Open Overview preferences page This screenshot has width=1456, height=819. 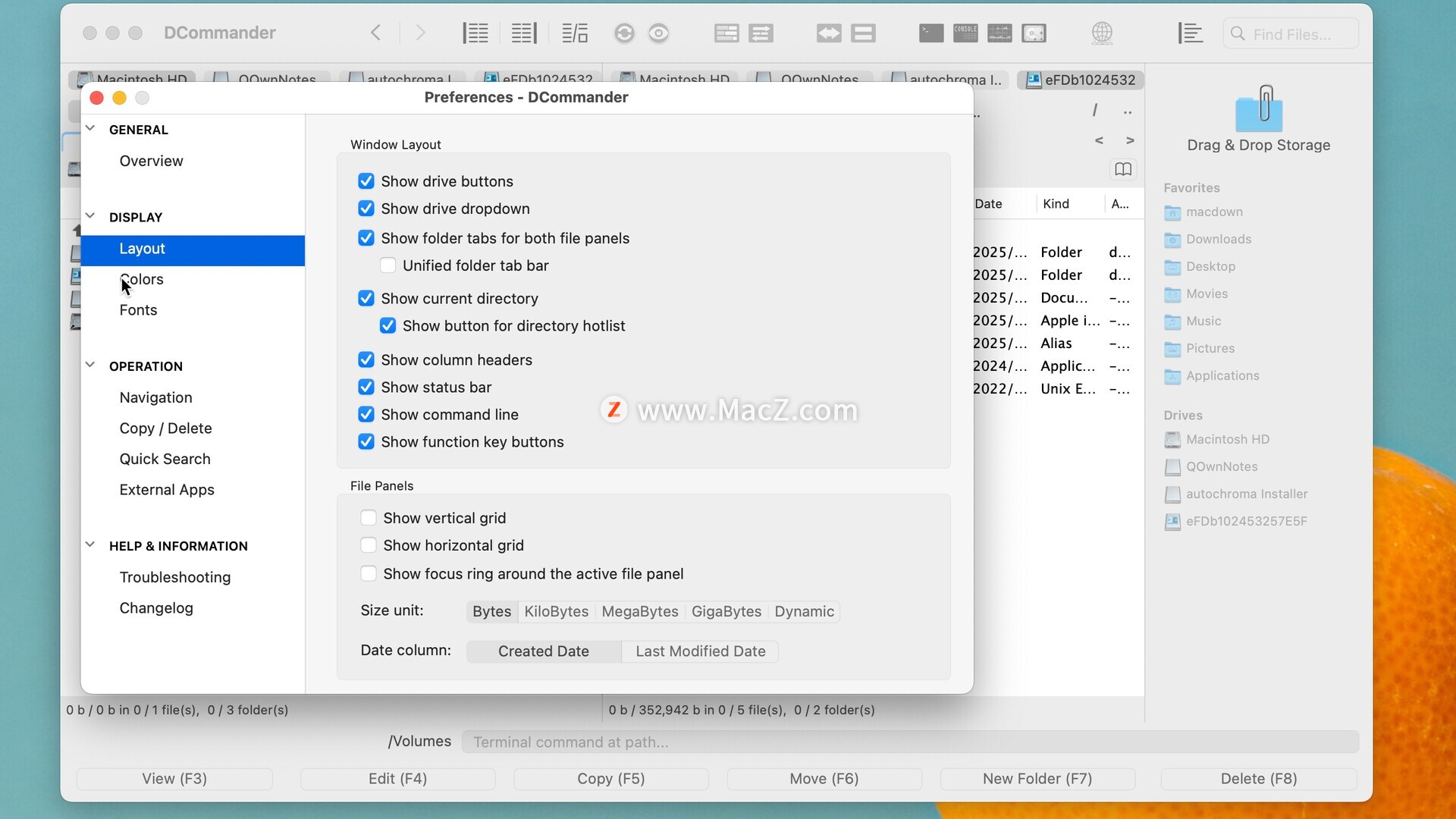tap(151, 161)
